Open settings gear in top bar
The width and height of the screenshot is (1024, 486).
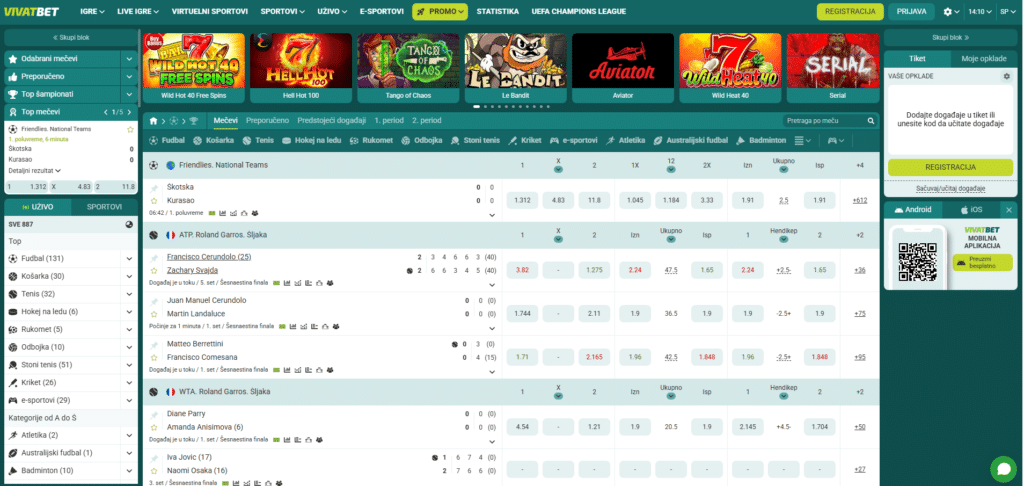pos(948,12)
